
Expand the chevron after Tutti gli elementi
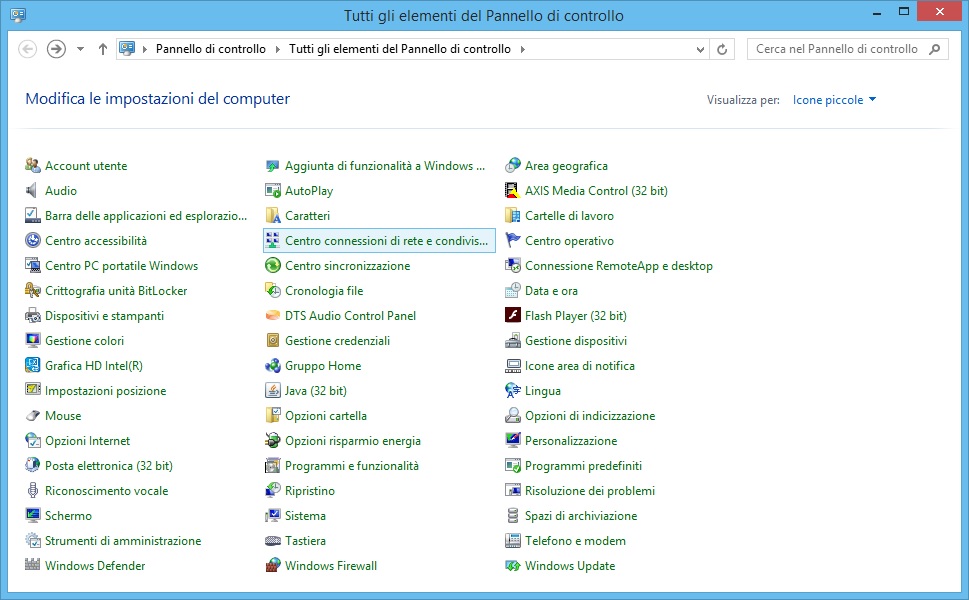tap(522, 49)
